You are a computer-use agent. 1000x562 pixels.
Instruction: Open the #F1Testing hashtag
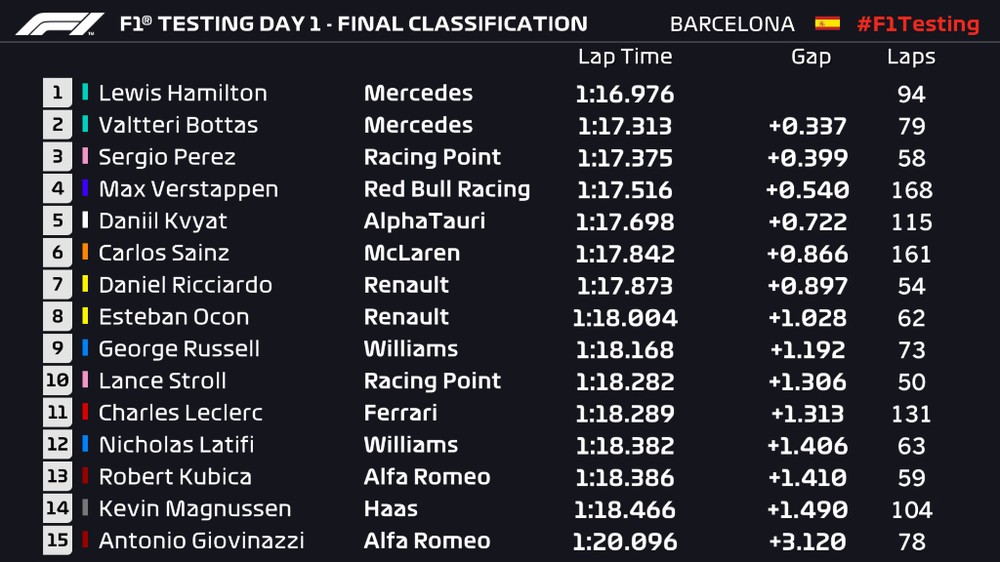pyautogui.click(x=918, y=23)
